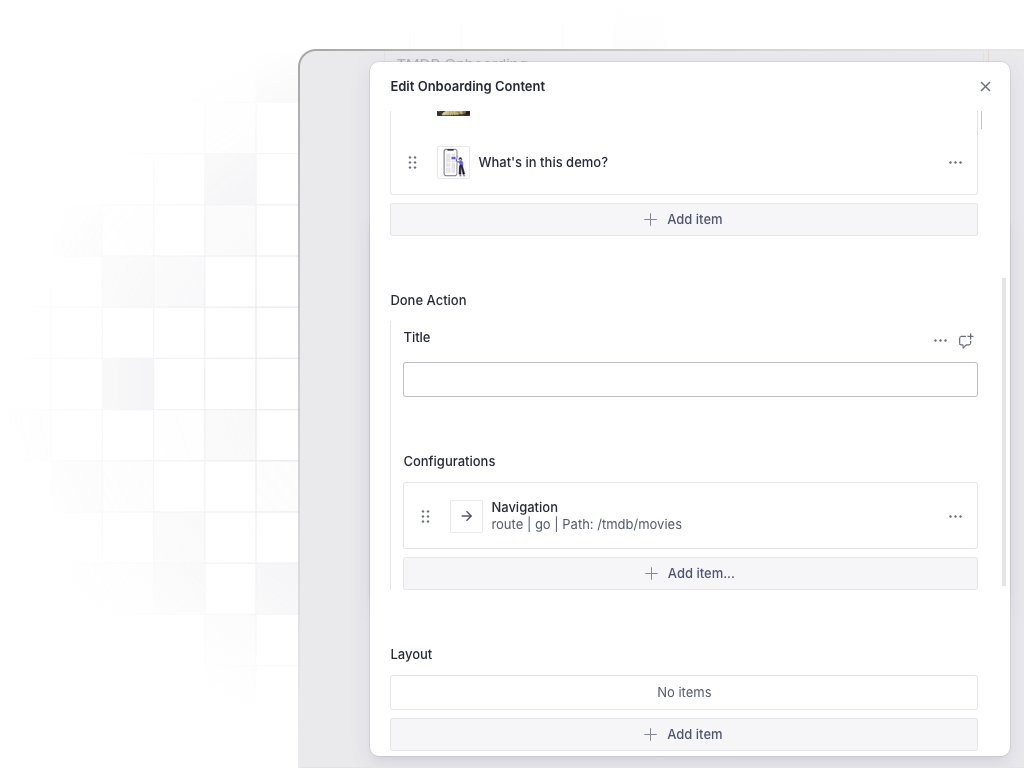
Task: Add an item to the Layout section
Action: tap(684, 734)
